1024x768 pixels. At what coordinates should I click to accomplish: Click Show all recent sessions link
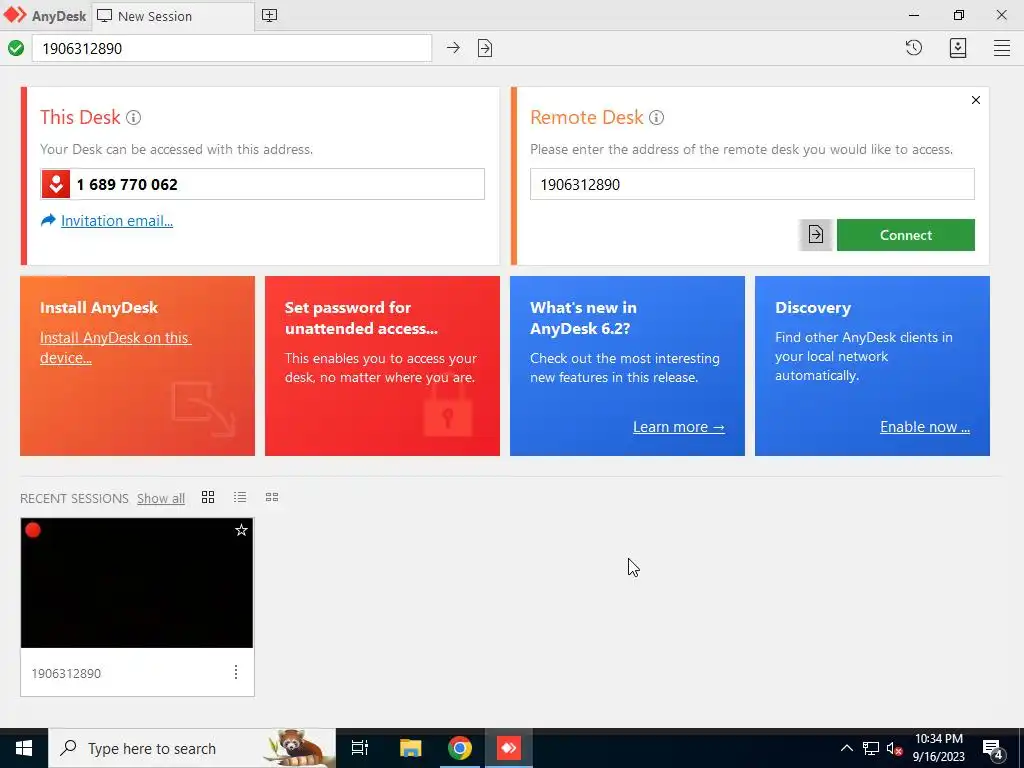pos(161,498)
